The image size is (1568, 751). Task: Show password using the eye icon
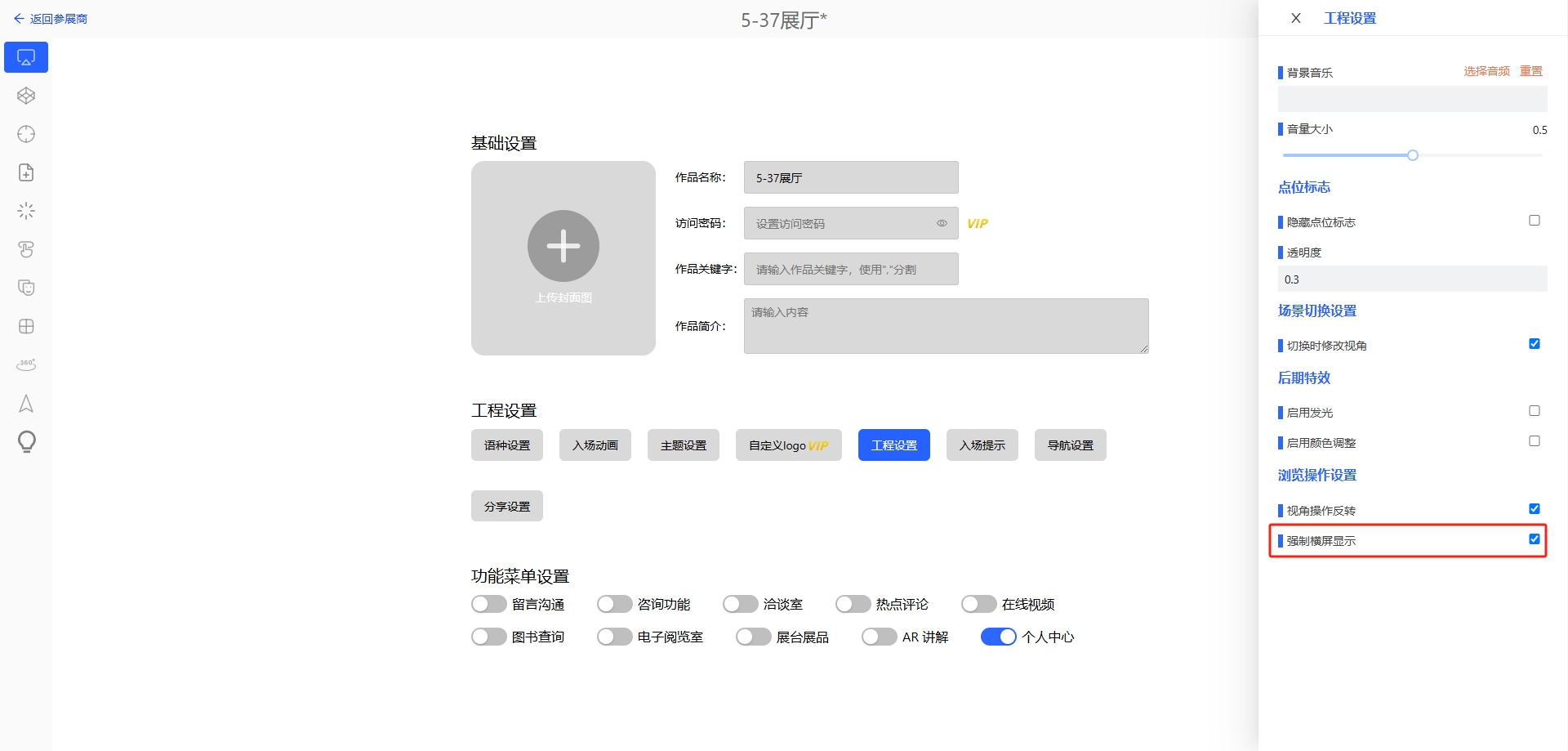pyautogui.click(x=942, y=223)
